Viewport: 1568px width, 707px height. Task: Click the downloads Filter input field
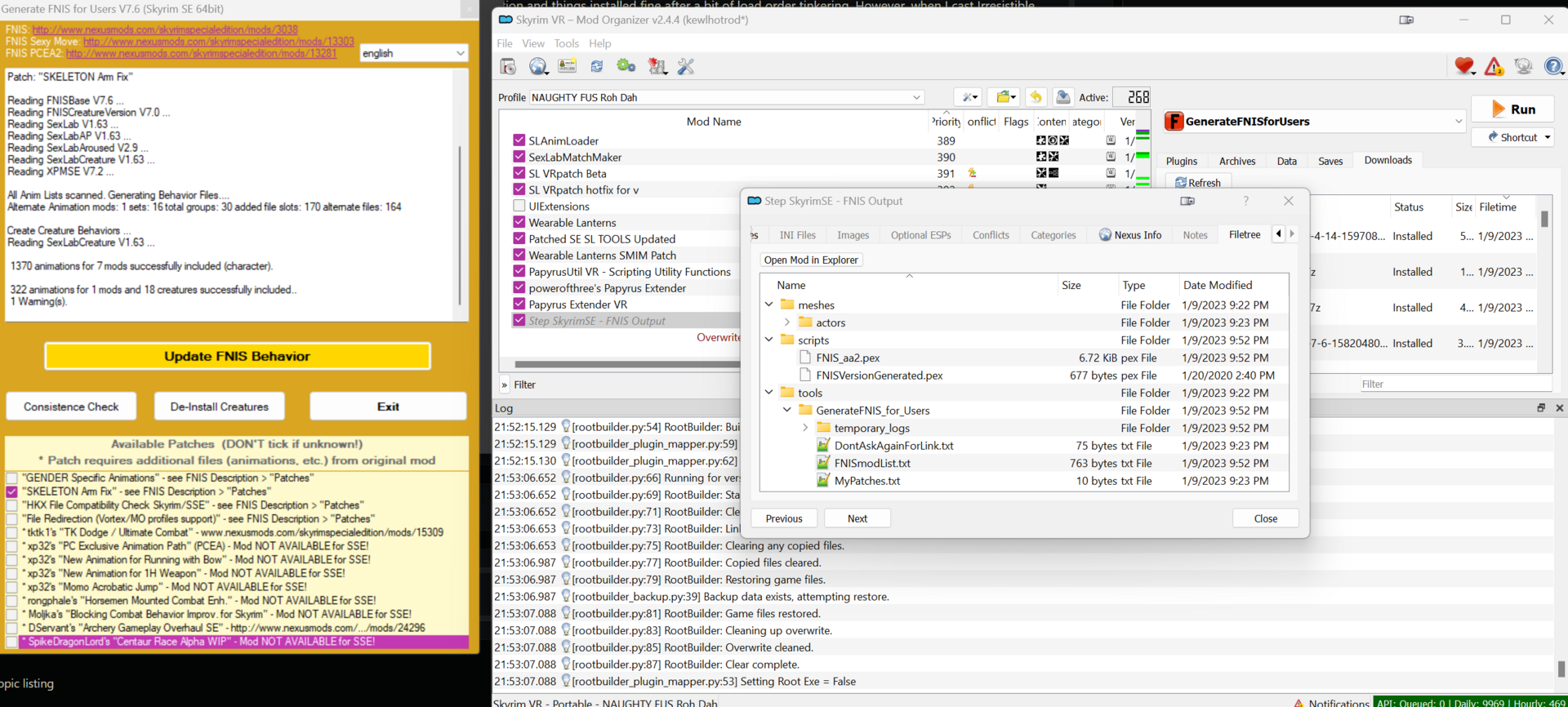[x=1429, y=384]
